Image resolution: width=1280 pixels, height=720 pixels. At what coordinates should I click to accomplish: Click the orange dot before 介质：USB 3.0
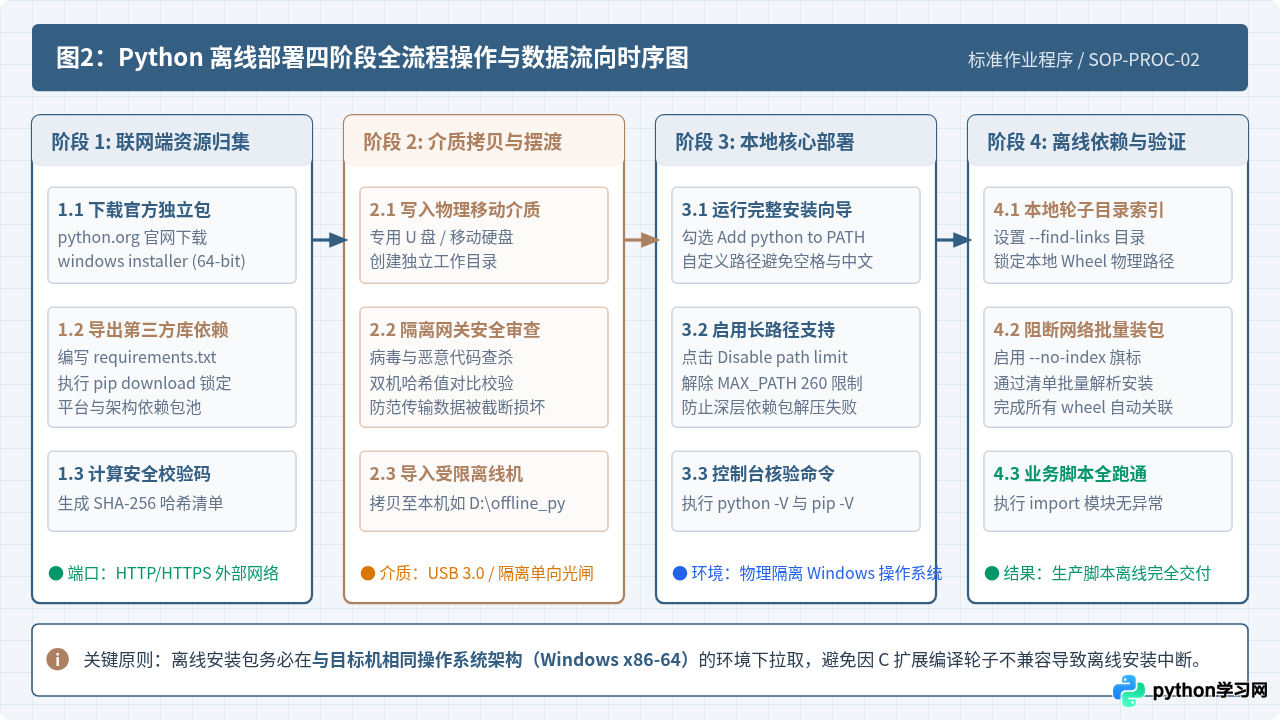click(368, 573)
